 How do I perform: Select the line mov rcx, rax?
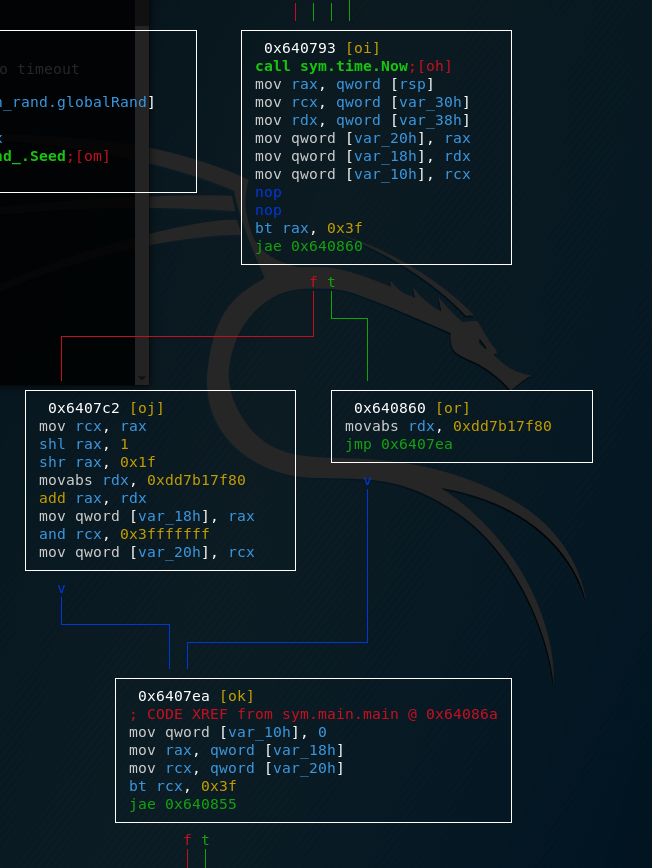coord(92,426)
